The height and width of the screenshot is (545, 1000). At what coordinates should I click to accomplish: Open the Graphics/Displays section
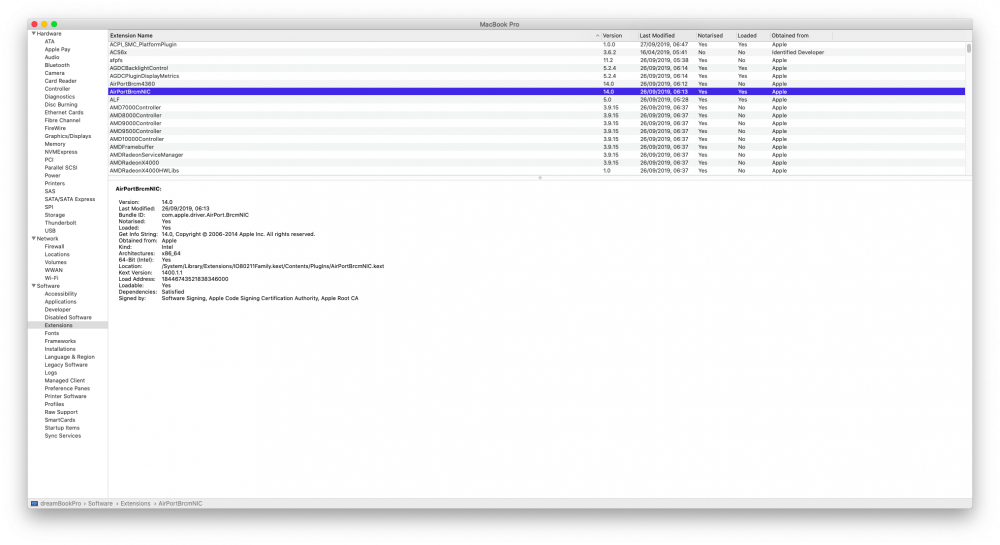pos(68,136)
